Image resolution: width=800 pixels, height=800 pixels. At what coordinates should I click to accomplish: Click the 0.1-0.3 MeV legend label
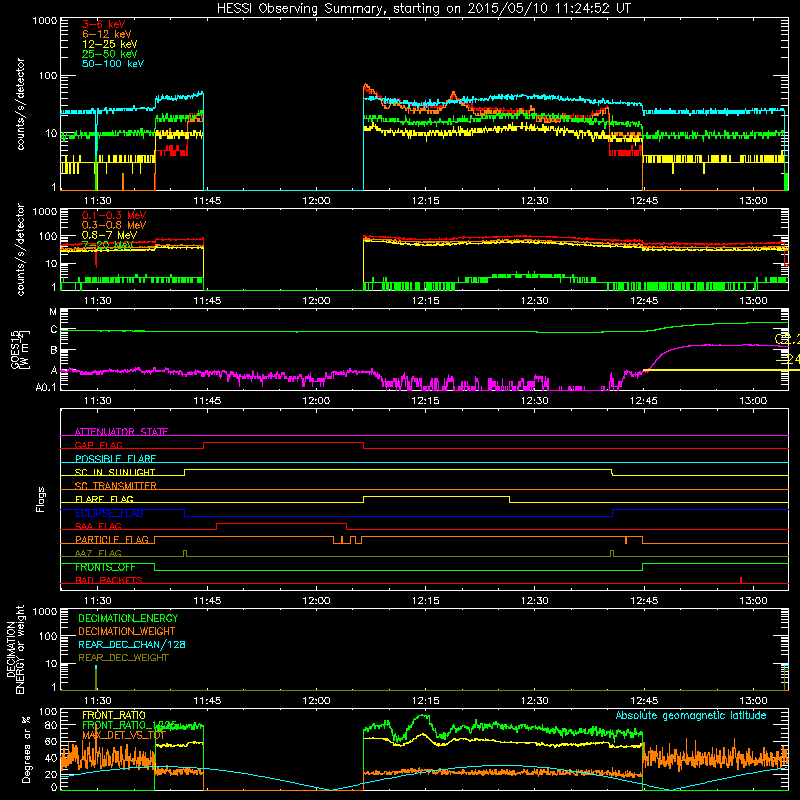(114, 215)
